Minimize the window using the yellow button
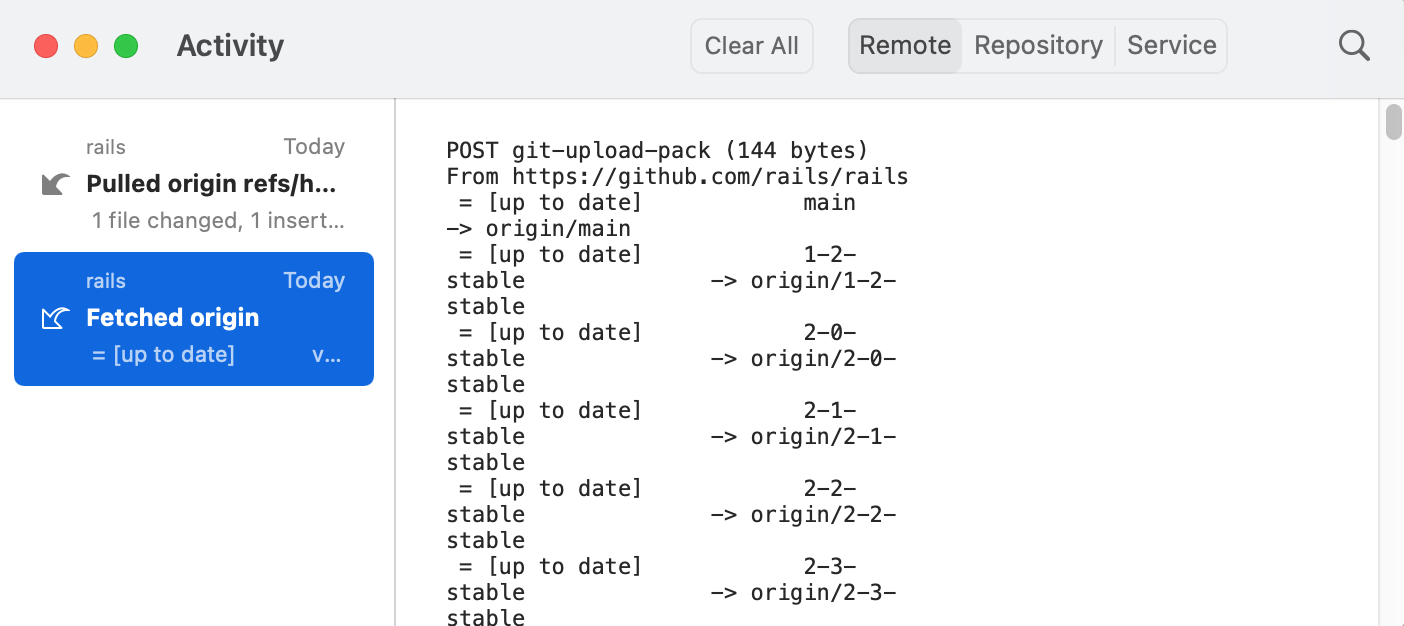Image resolution: width=1404 pixels, height=626 pixels. [x=86, y=46]
